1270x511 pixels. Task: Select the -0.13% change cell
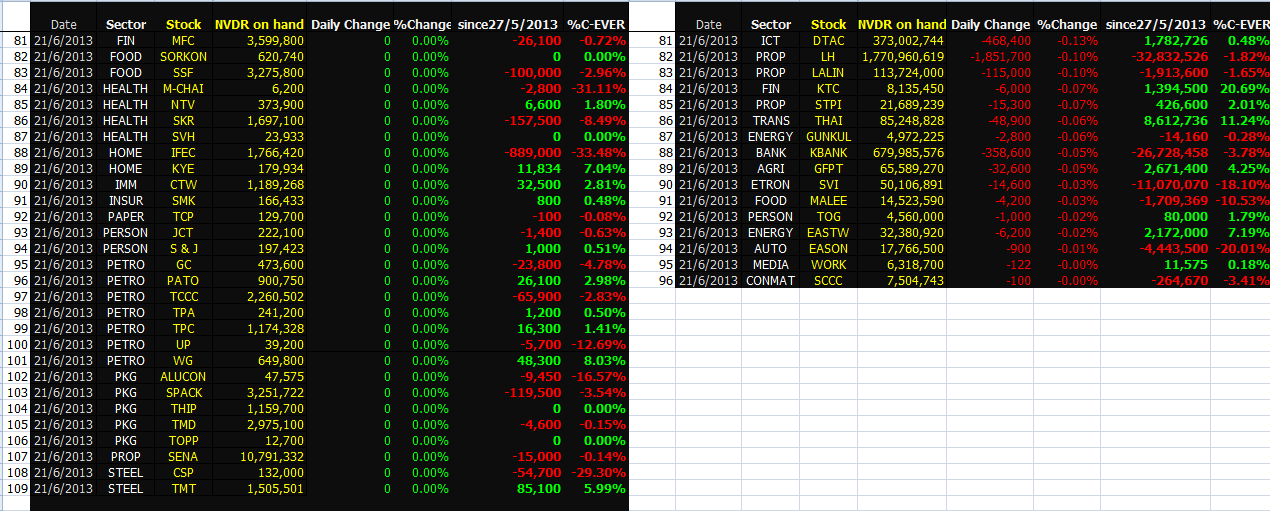(x=1067, y=41)
